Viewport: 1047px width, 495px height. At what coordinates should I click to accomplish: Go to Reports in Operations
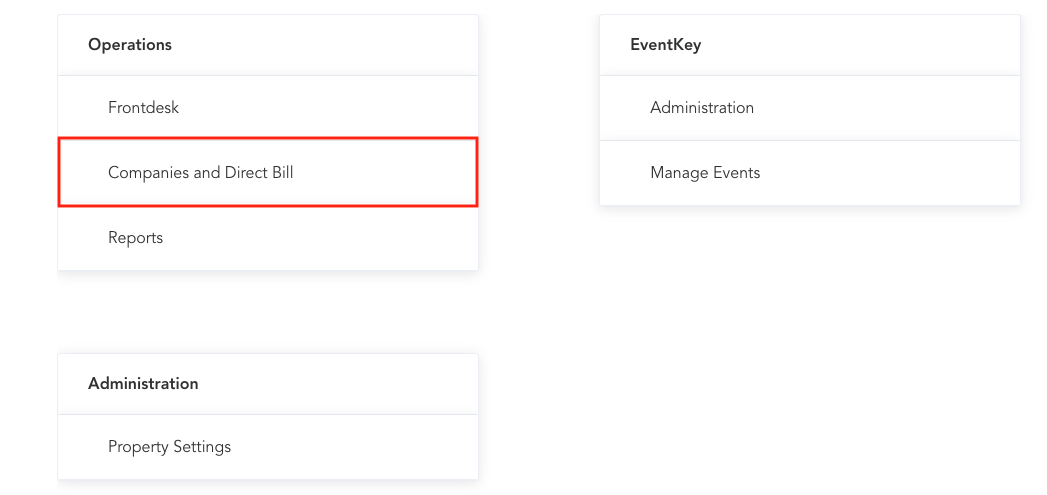click(136, 238)
